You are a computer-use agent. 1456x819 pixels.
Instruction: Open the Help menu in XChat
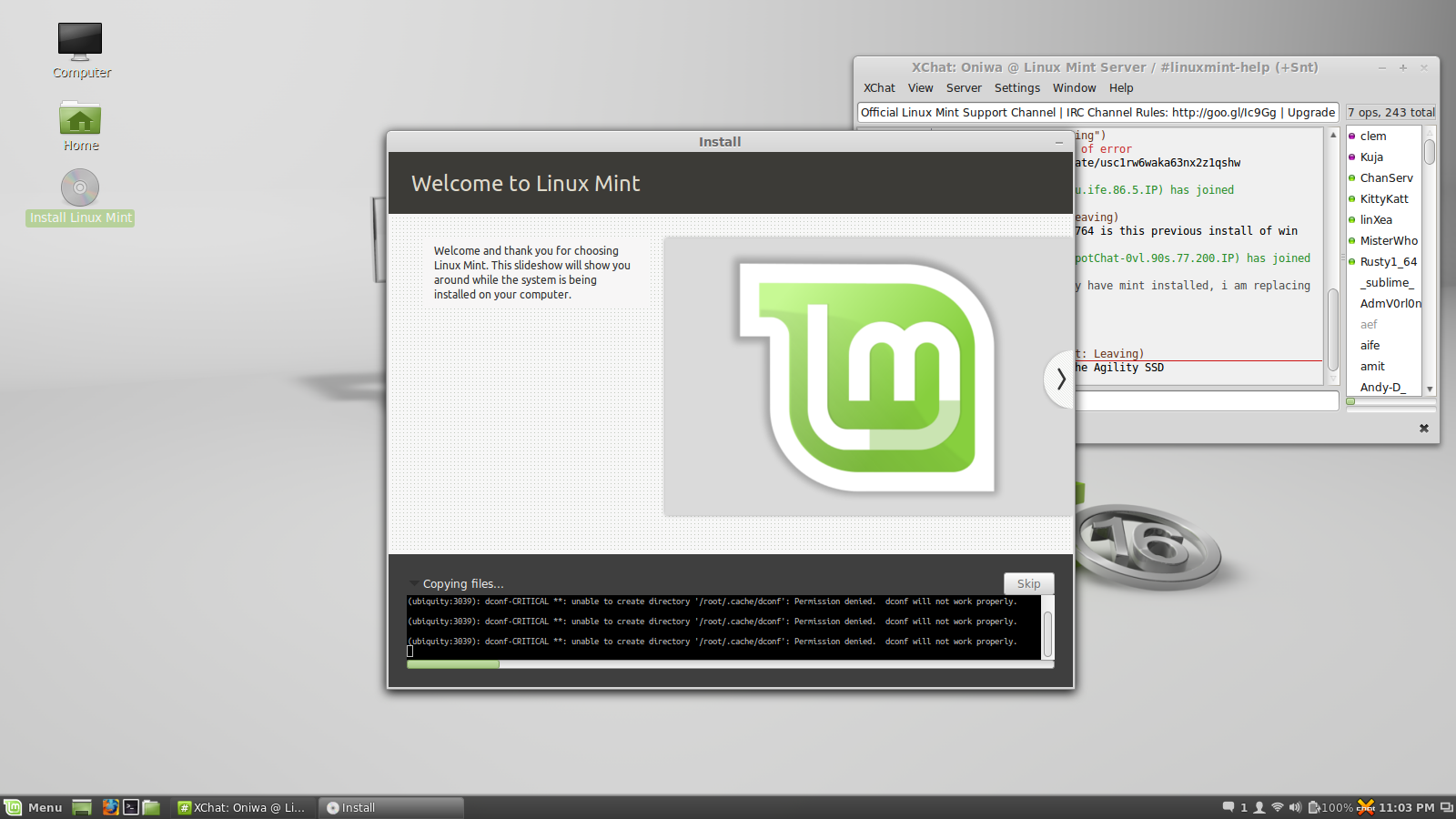(x=1121, y=88)
